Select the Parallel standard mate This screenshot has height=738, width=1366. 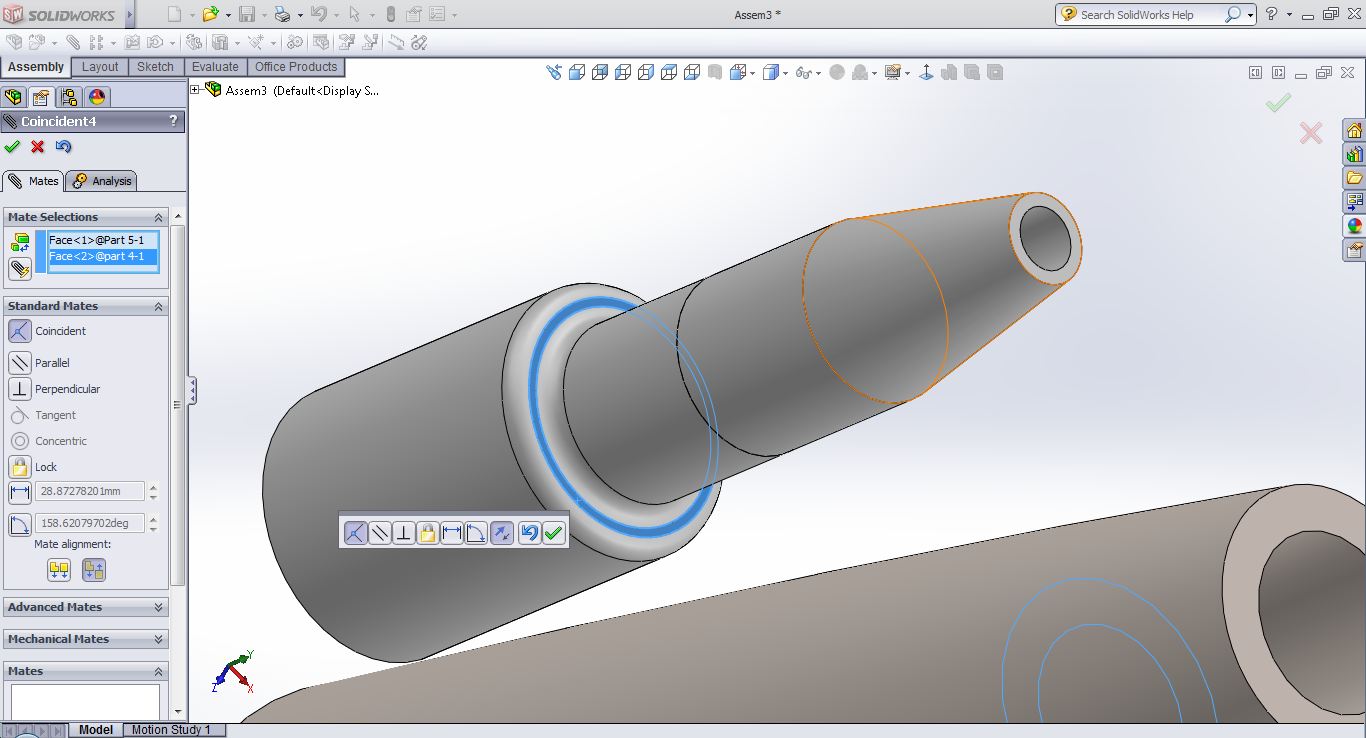pyautogui.click(x=20, y=363)
